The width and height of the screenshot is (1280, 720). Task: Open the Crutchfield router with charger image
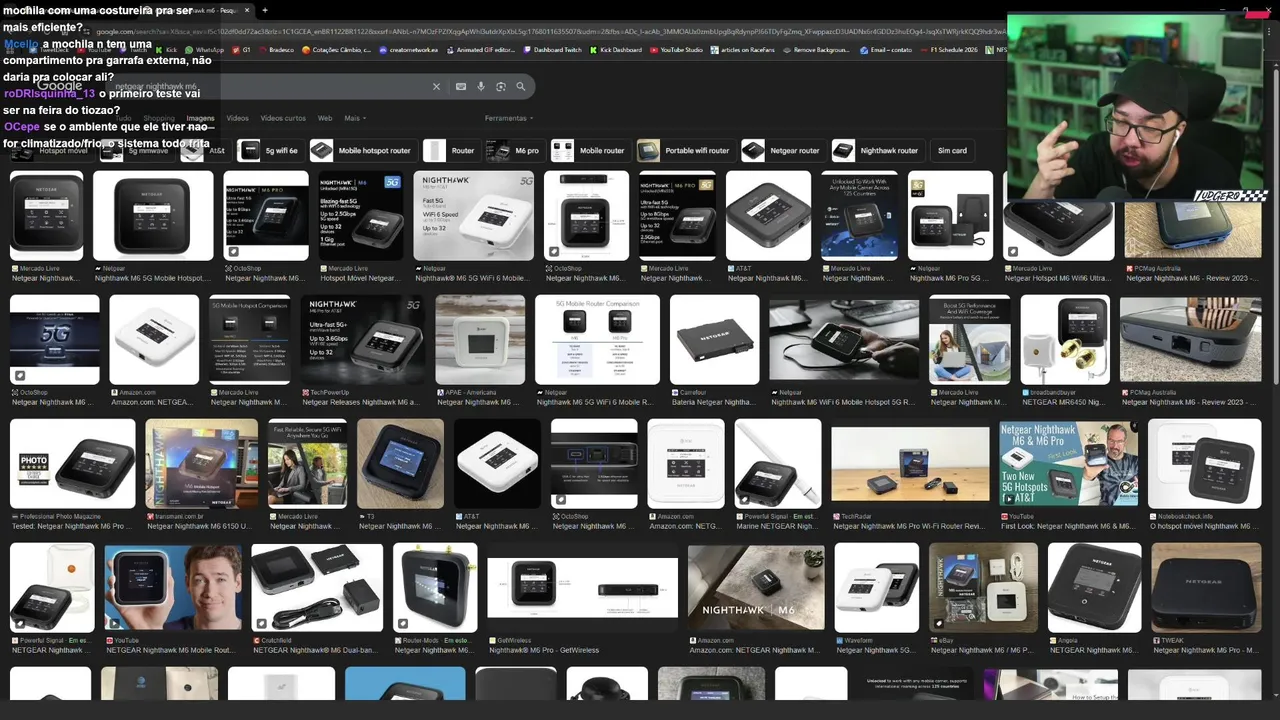pyautogui.click(x=317, y=588)
